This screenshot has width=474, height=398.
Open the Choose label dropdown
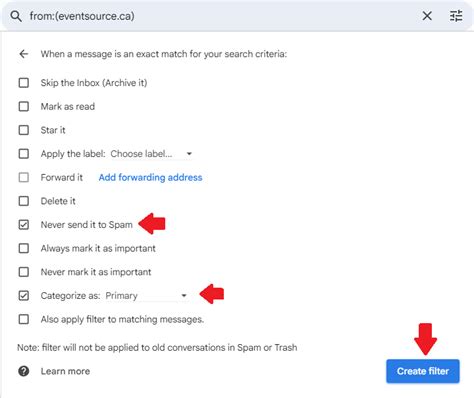pos(151,154)
